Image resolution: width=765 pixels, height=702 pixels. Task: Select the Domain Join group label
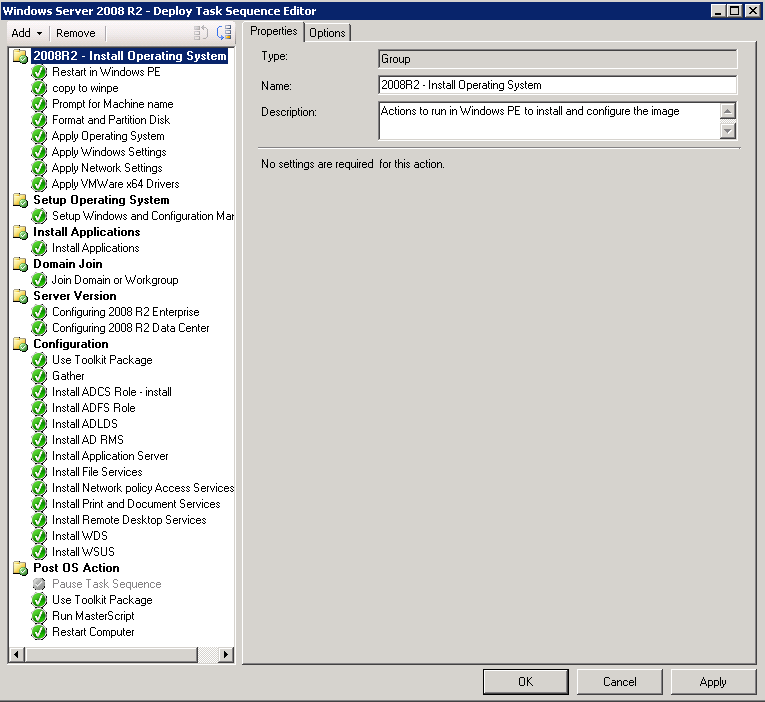pos(68,264)
